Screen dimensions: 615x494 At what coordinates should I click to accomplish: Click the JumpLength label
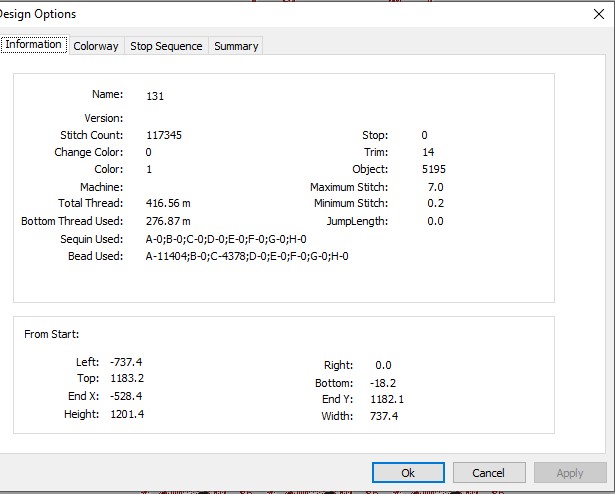[x=357, y=221]
